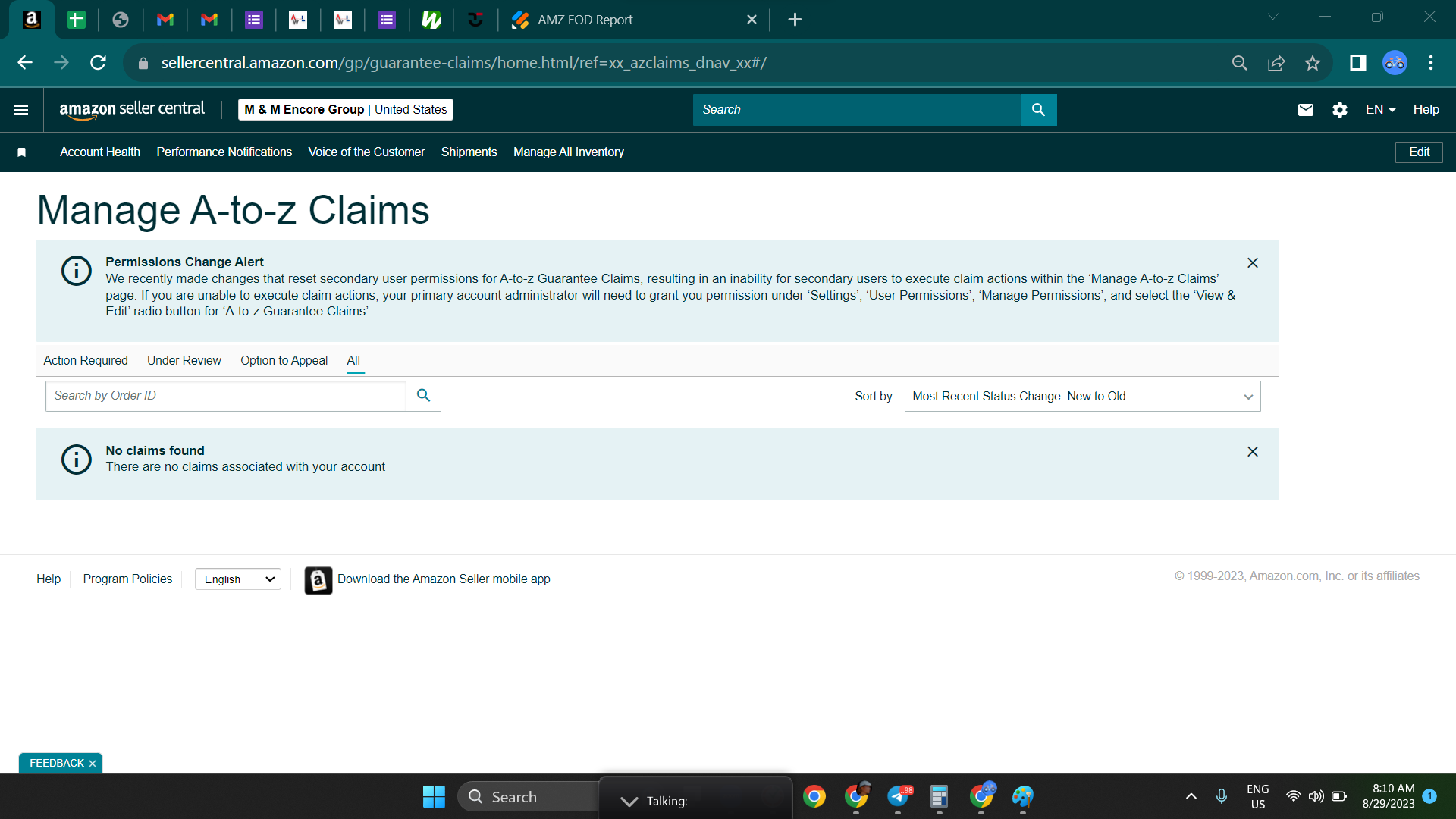
Task: Open the FEEDBACK button
Action: pyautogui.click(x=57, y=764)
